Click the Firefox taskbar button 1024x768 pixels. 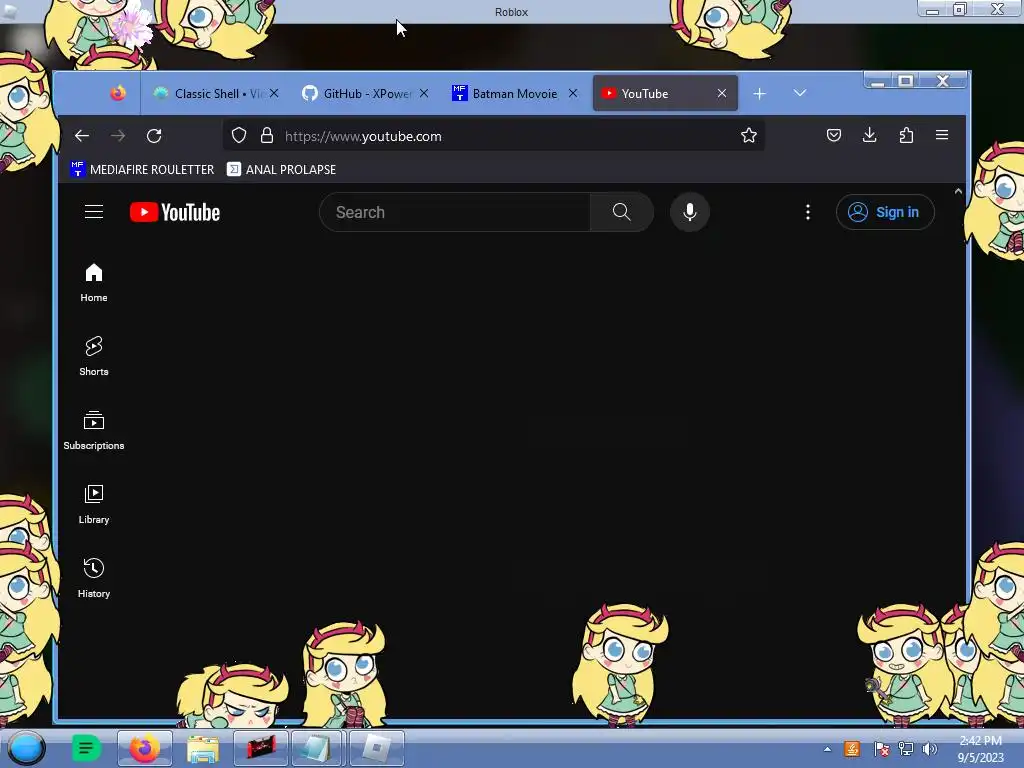point(145,748)
